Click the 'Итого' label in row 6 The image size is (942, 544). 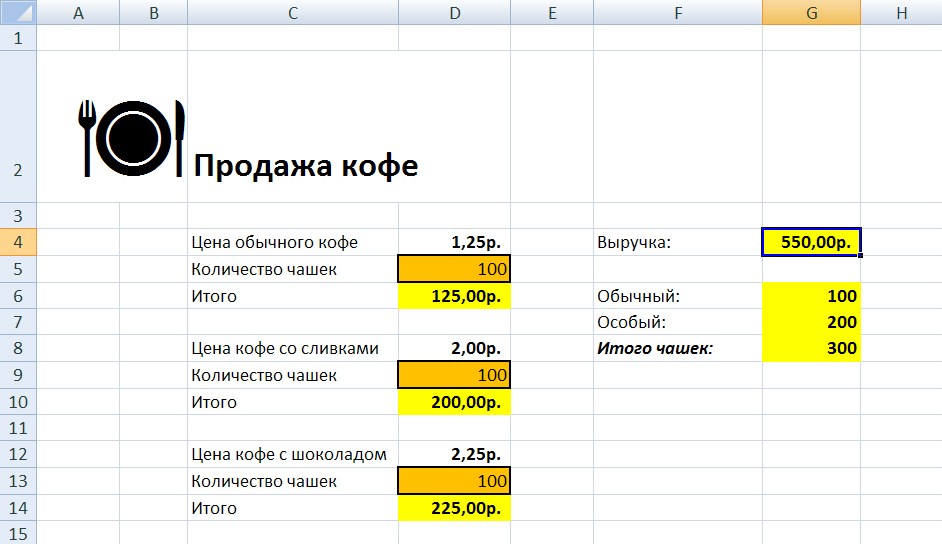point(293,296)
